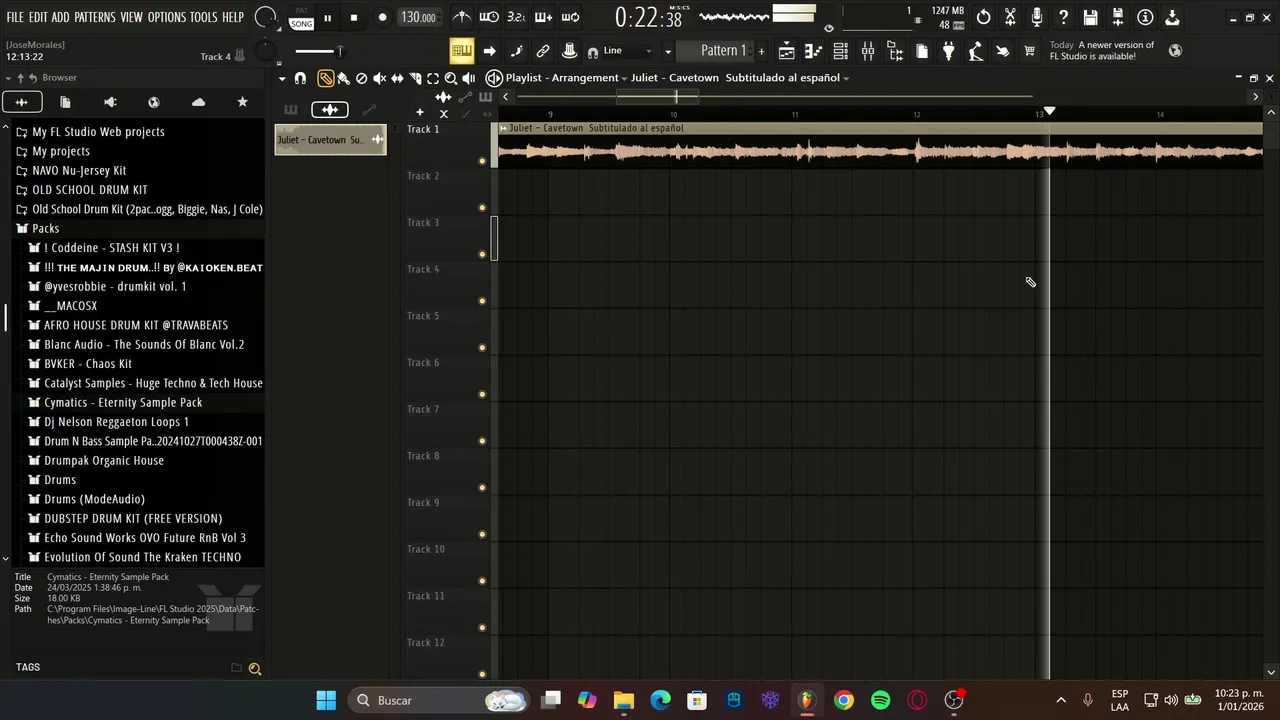
Task: Click the newer version available notification
Action: [1102, 51]
